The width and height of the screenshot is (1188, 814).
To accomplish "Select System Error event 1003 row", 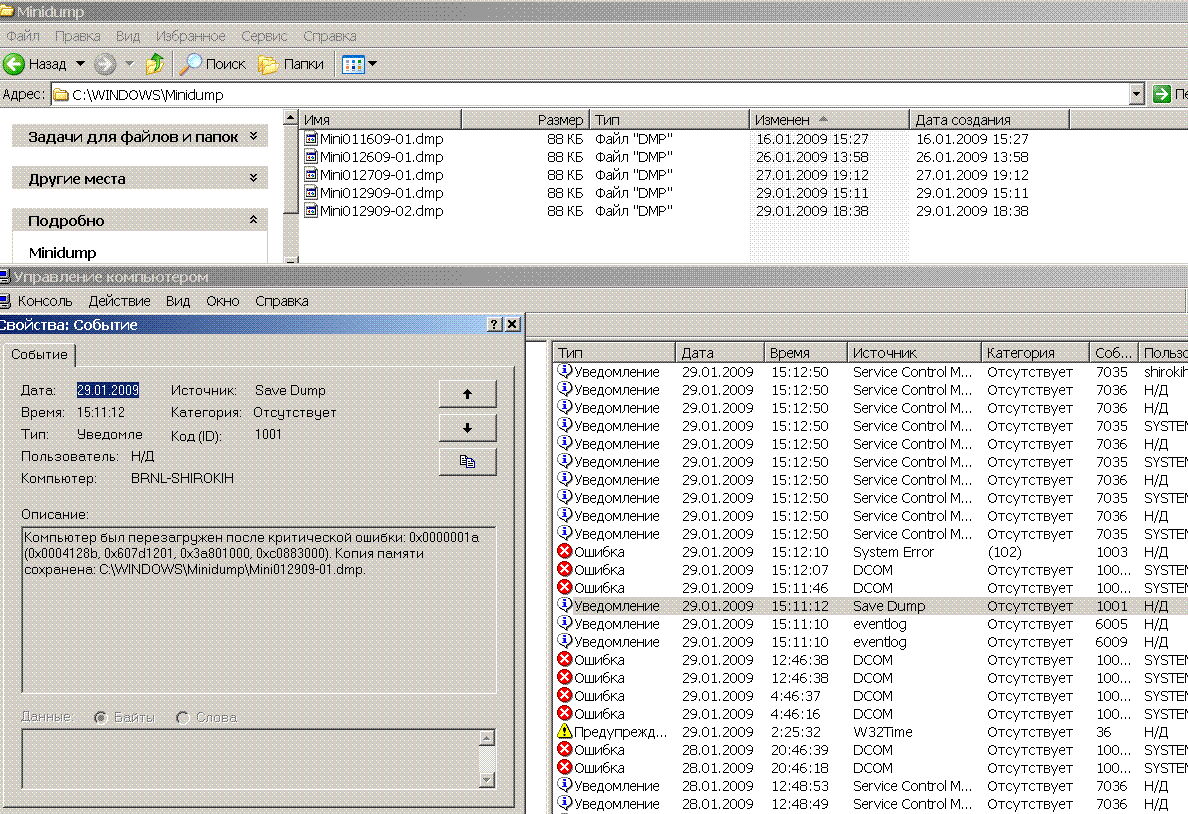I will coord(871,552).
